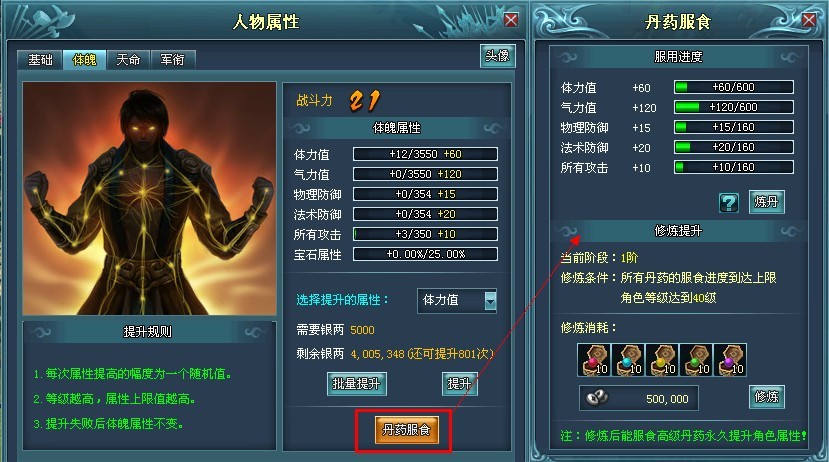Click the 炼丹 button
The image size is (829, 462).
[766, 202]
